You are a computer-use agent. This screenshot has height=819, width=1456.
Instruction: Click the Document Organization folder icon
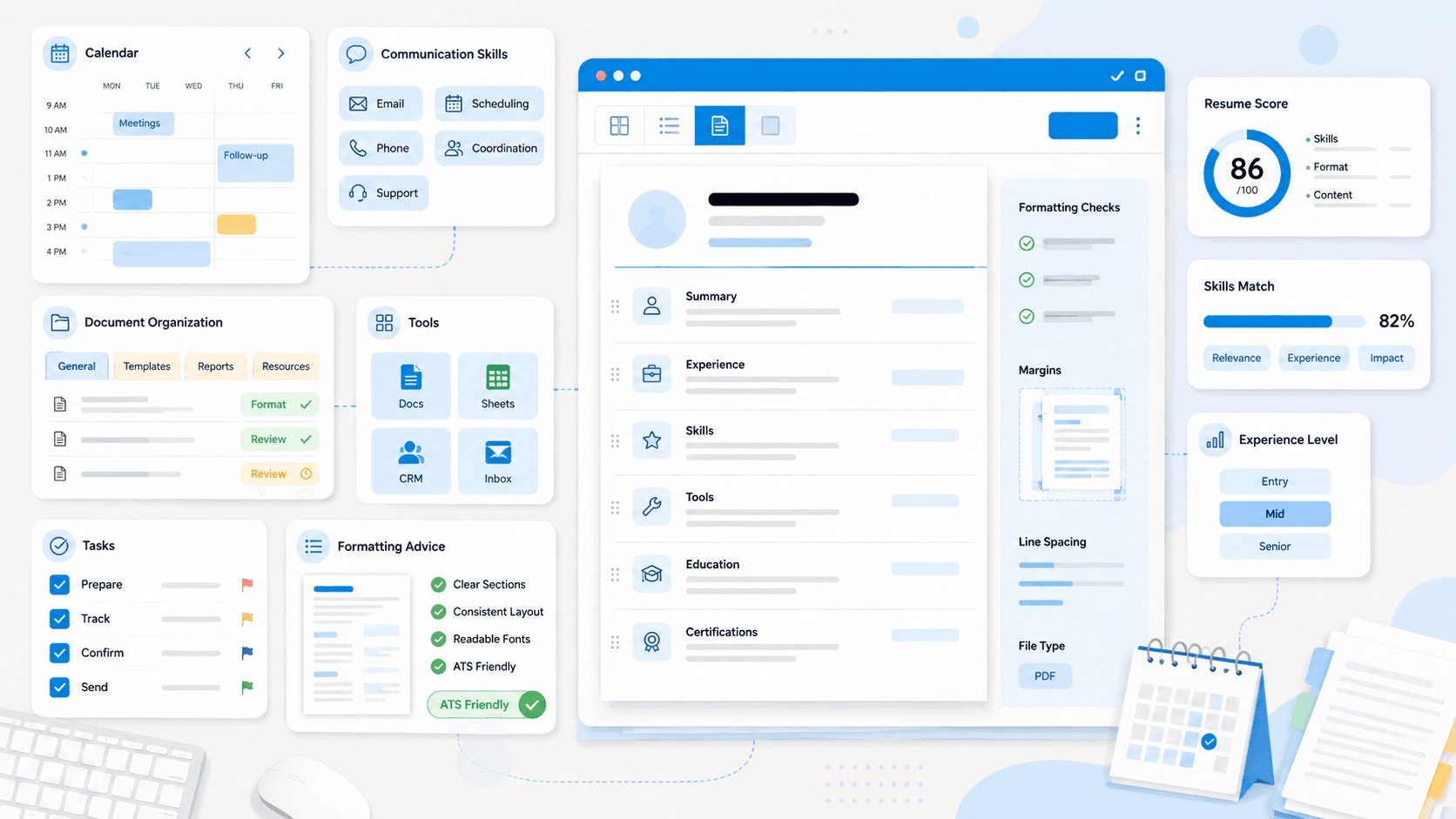click(59, 322)
